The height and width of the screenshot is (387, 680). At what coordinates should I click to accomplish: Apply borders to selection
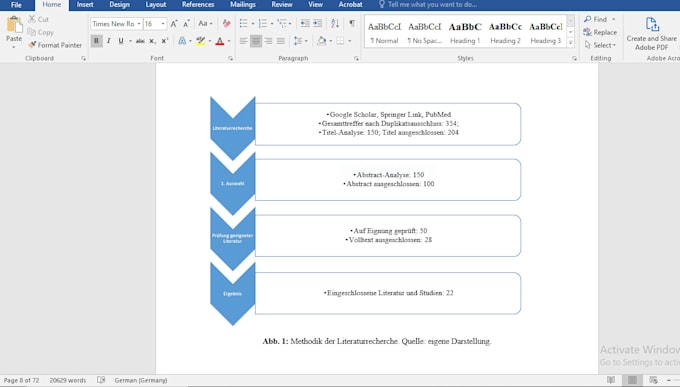coord(340,41)
